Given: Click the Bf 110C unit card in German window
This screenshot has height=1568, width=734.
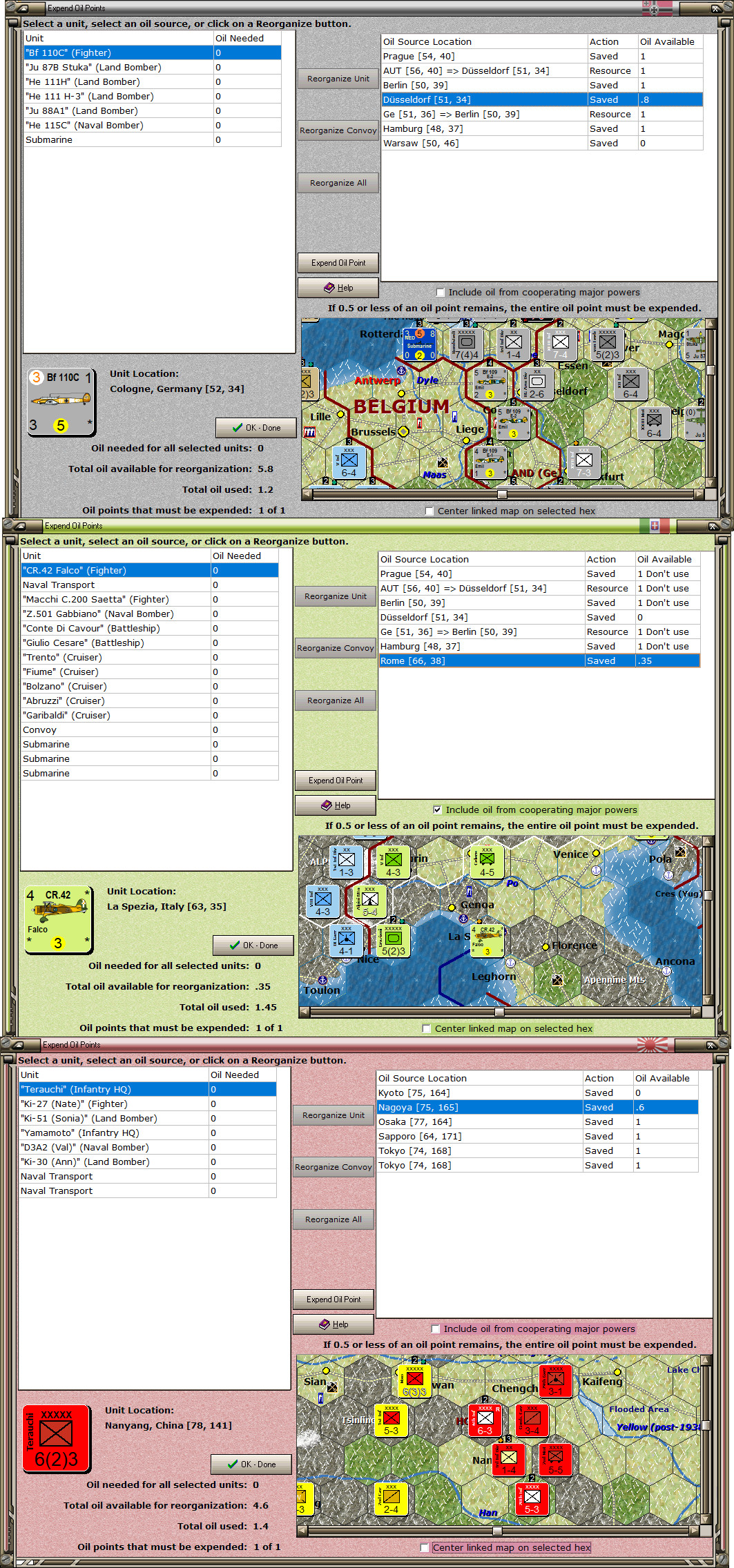Looking at the screenshot, I should pos(61,402).
